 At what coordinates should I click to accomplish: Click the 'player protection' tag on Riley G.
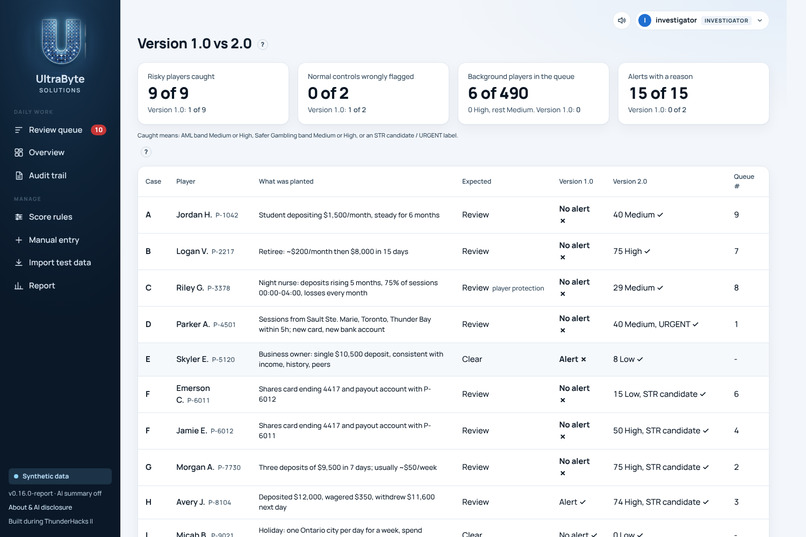click(518, 288)
